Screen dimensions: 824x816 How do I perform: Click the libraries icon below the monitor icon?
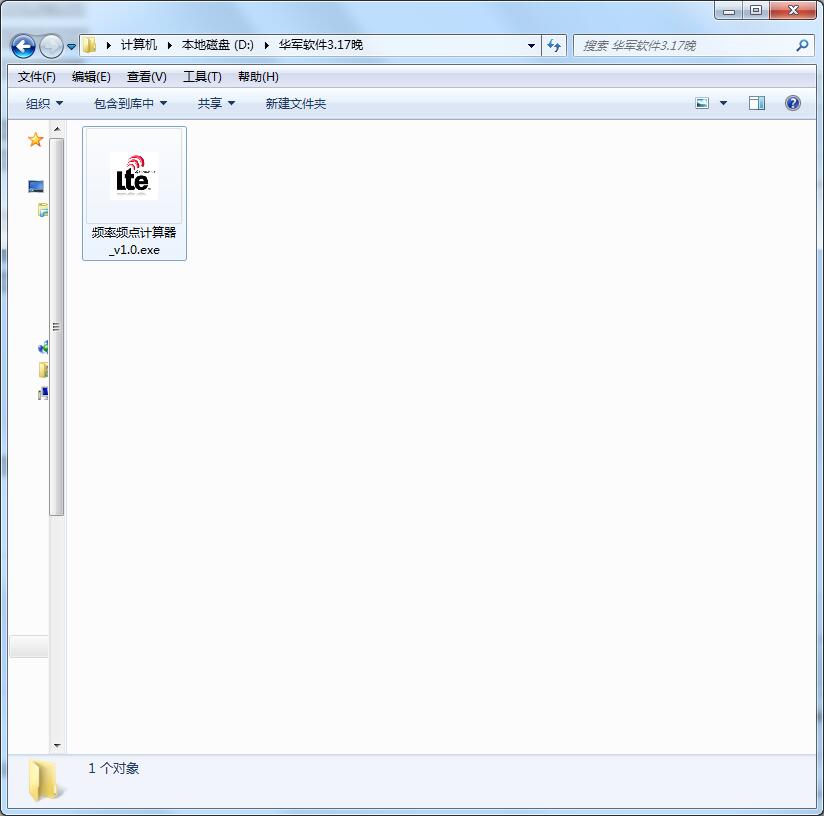tap(43, 210)
